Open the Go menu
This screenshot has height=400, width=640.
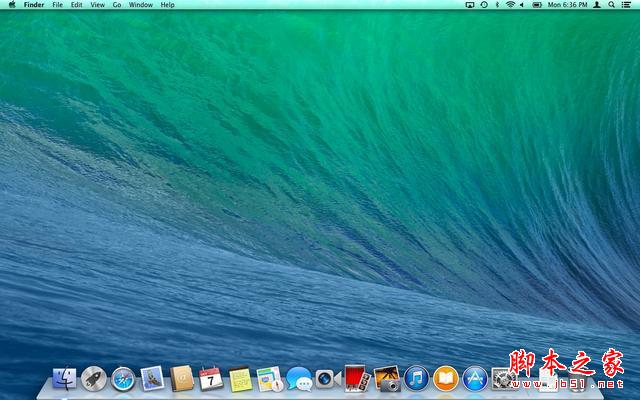117,5
